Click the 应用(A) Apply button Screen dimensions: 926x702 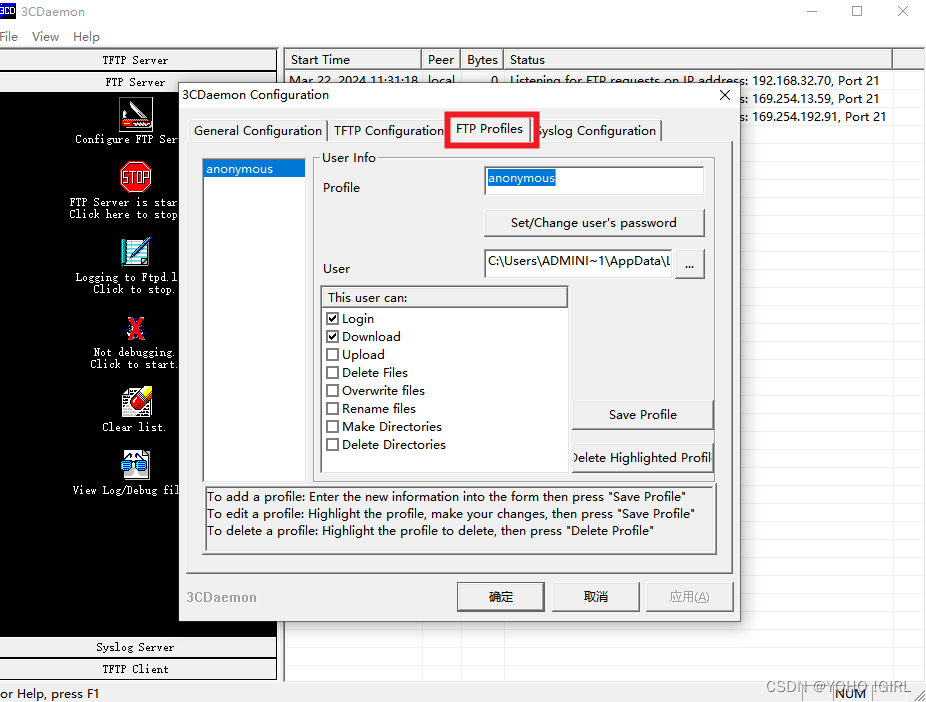(x=690, y=597)
